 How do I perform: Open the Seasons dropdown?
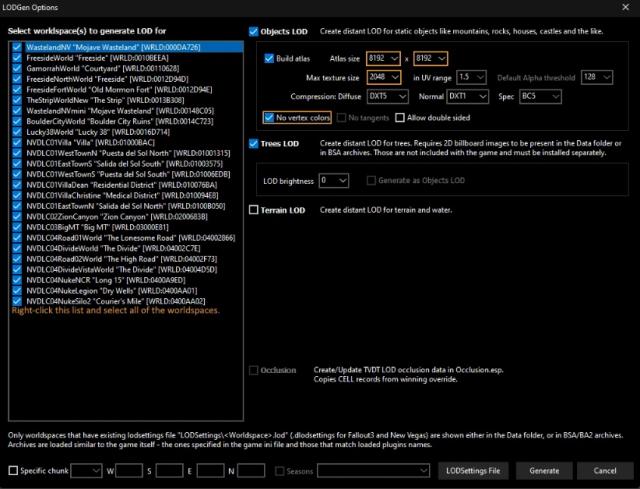(373, 471)
